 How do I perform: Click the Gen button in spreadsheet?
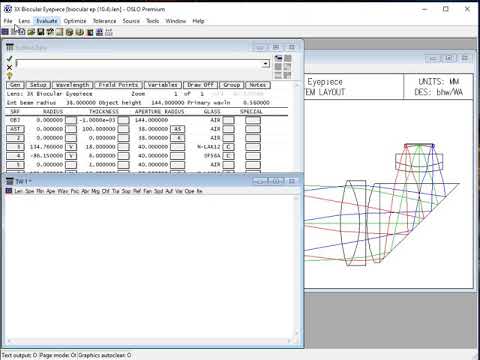(15, 85)
